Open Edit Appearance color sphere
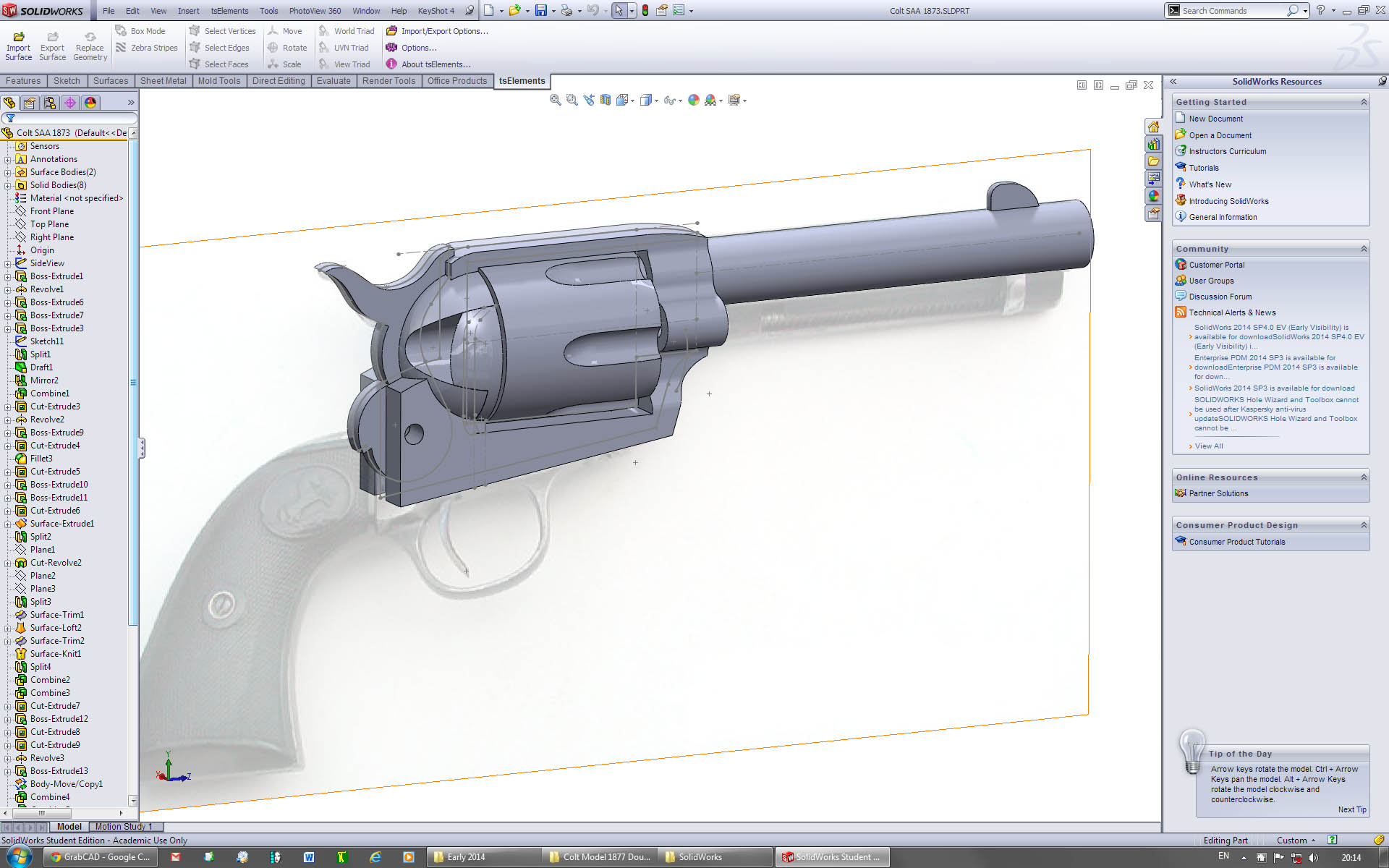 pos(693,101)
